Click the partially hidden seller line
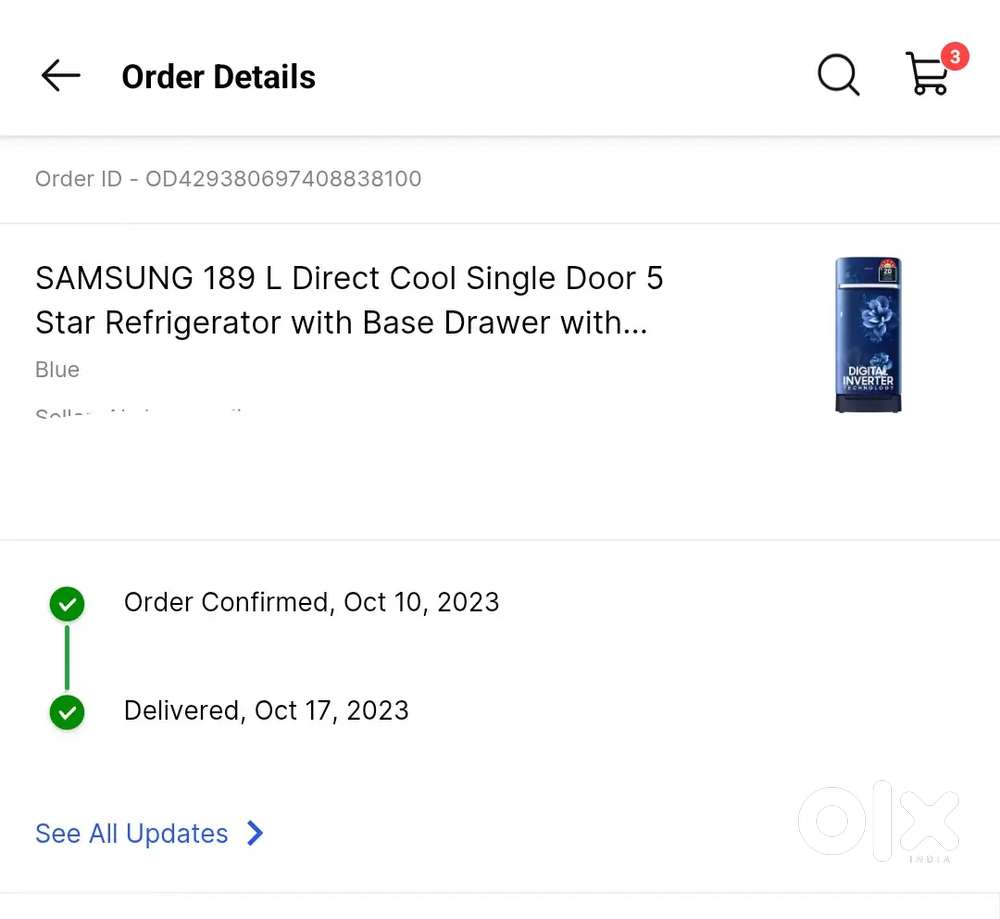Screen dimensions: 1000x919 140,412
